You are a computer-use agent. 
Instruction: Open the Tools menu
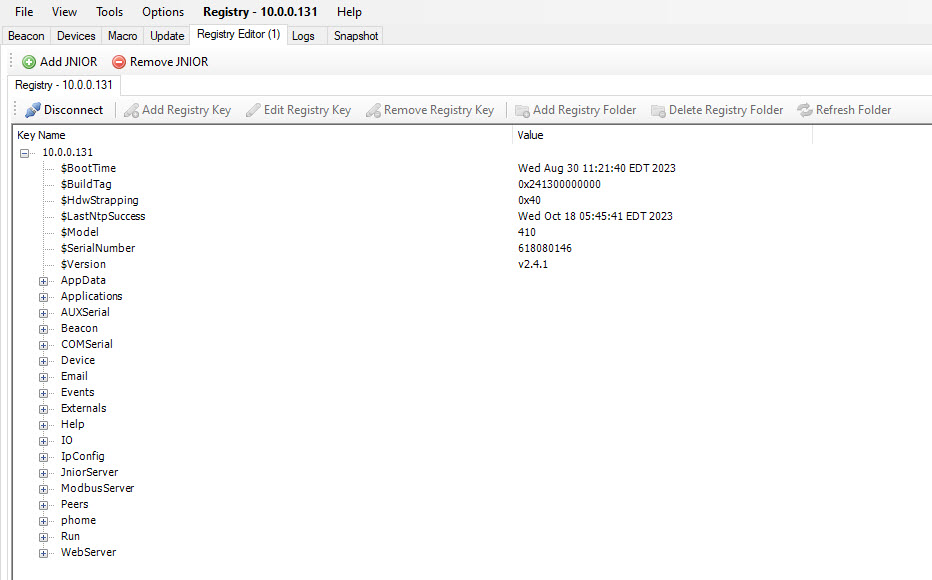point(109,11)
